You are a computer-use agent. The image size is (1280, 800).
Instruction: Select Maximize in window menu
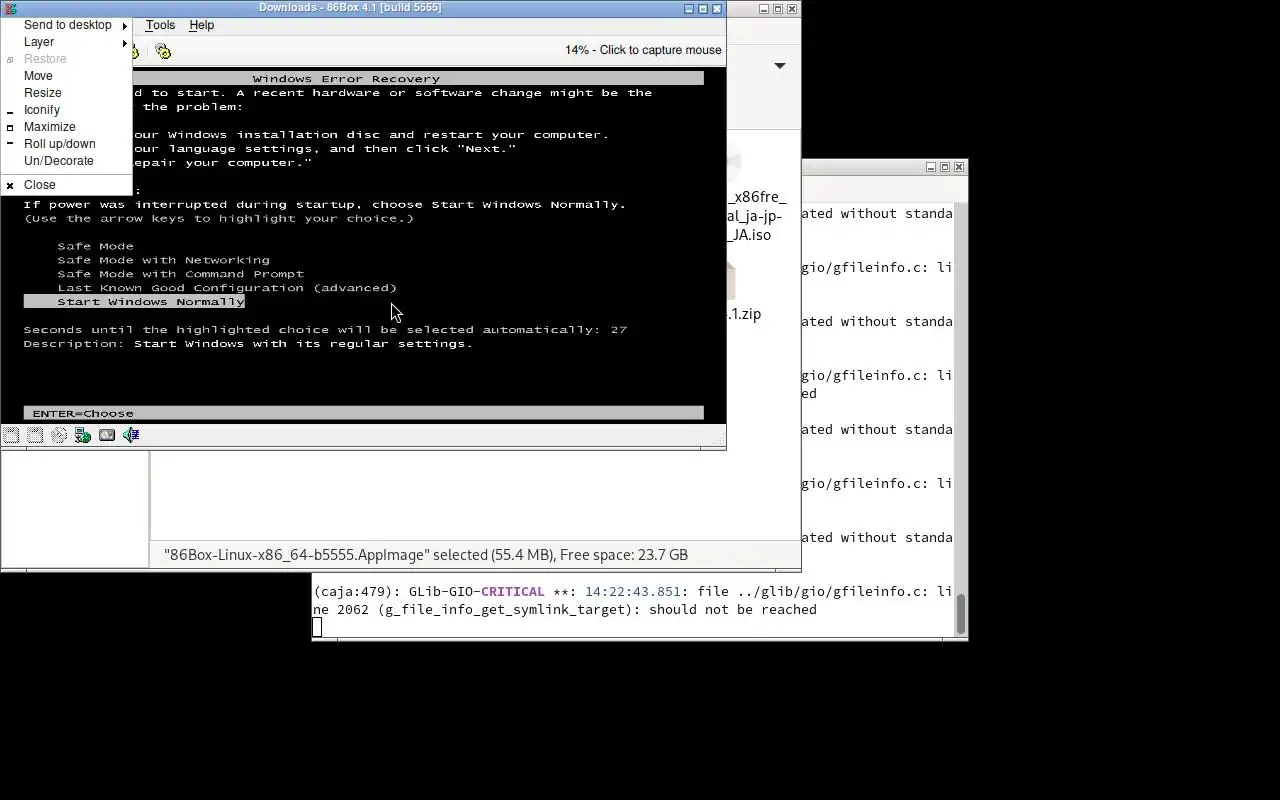click(67, 127)
